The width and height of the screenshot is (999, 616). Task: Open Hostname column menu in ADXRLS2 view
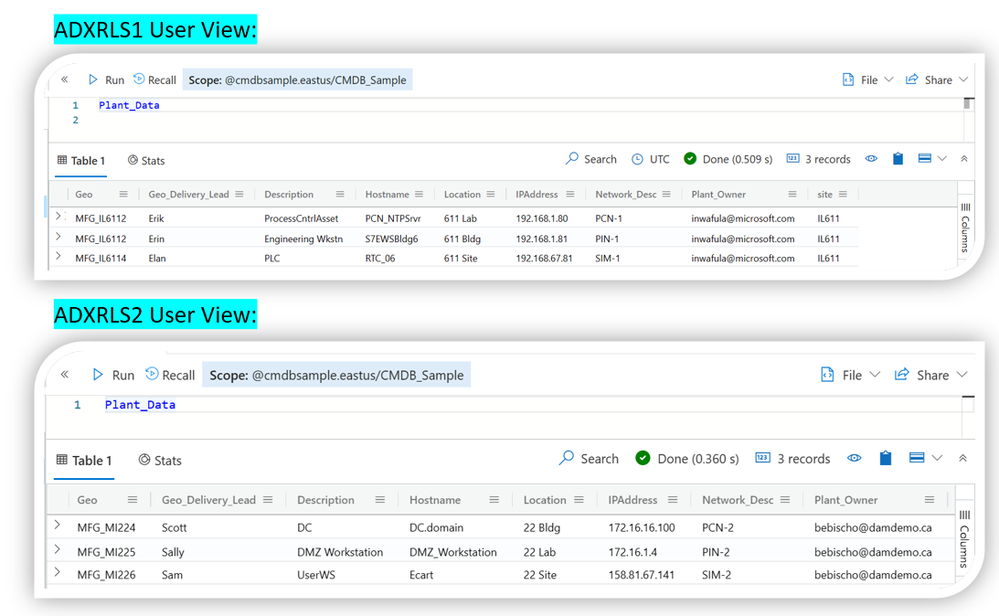(x=494, y=500)
